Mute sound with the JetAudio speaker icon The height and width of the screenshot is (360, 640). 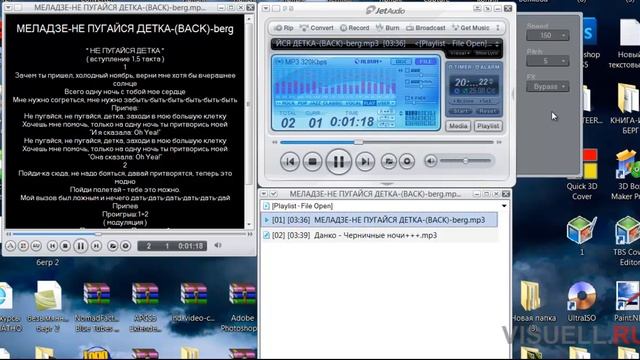tap(431, 161)
